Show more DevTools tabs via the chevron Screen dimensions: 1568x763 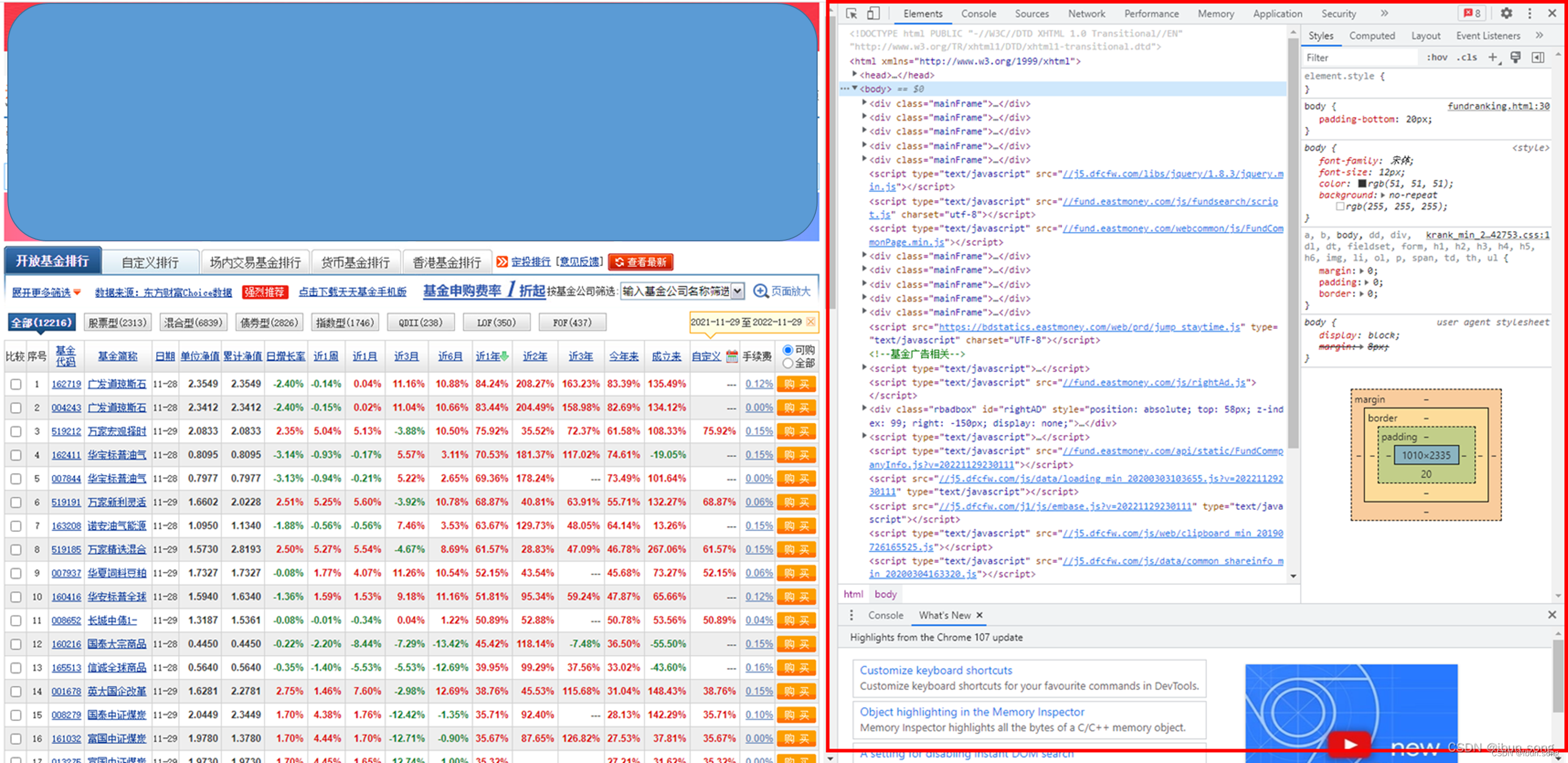coord(1384,14)
